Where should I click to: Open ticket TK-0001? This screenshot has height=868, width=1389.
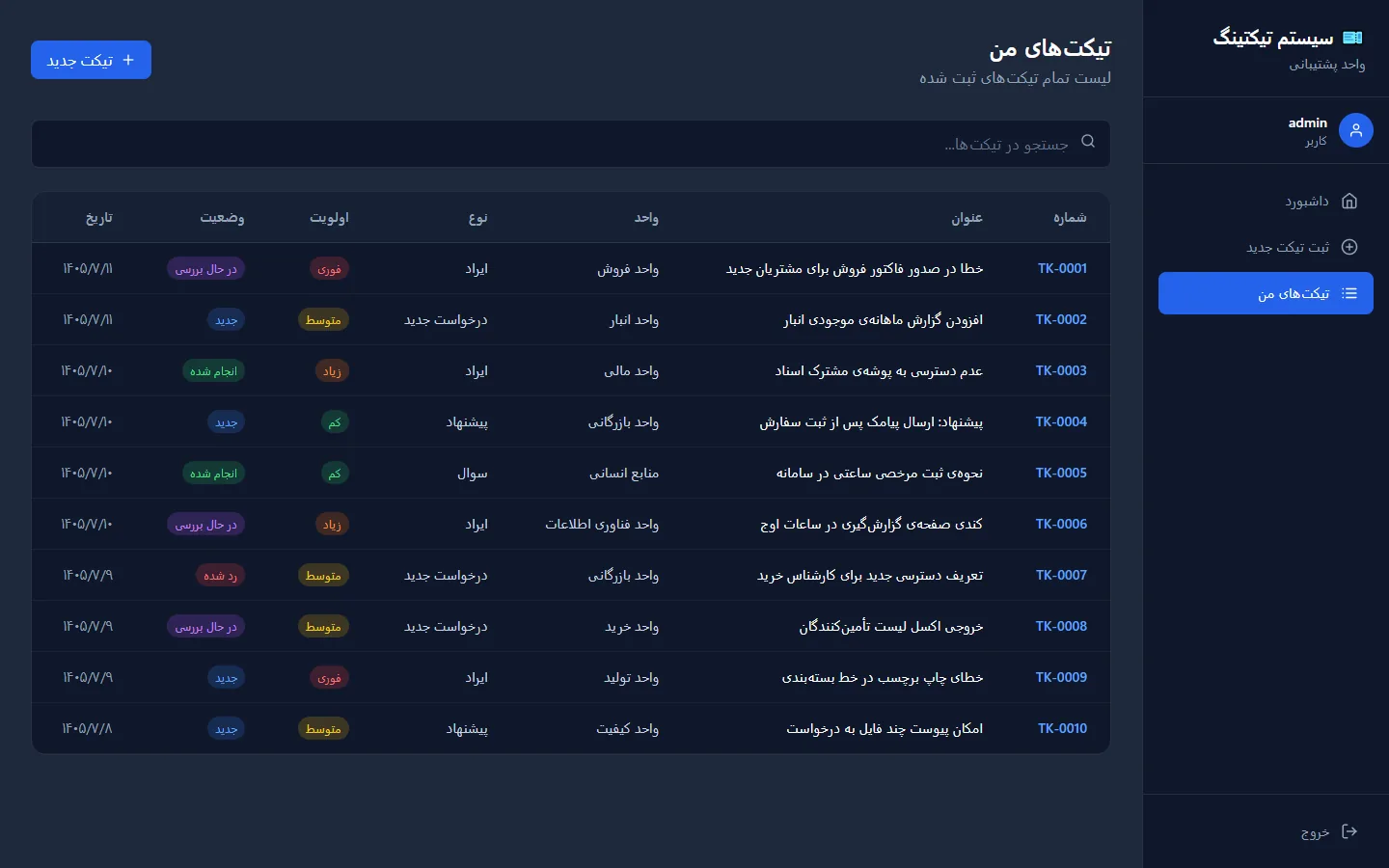pyautogui.click(x=1062, y=268)
